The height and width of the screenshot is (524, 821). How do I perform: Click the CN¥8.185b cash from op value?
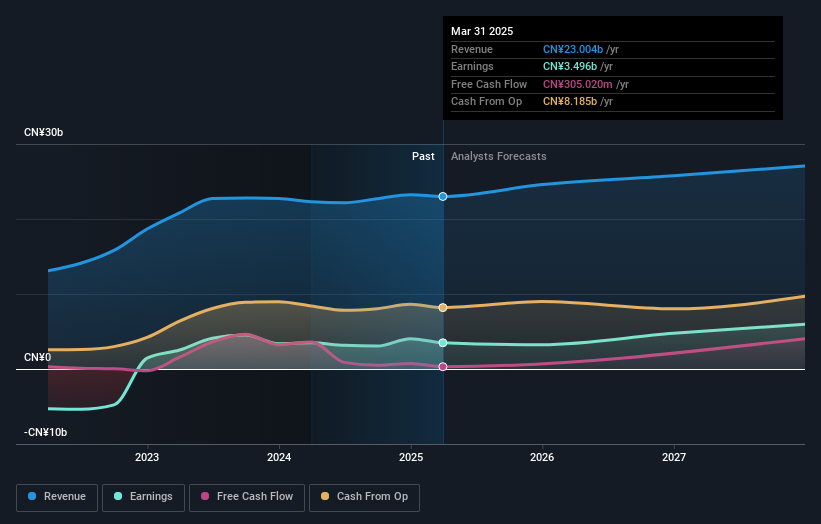[570, 102]
